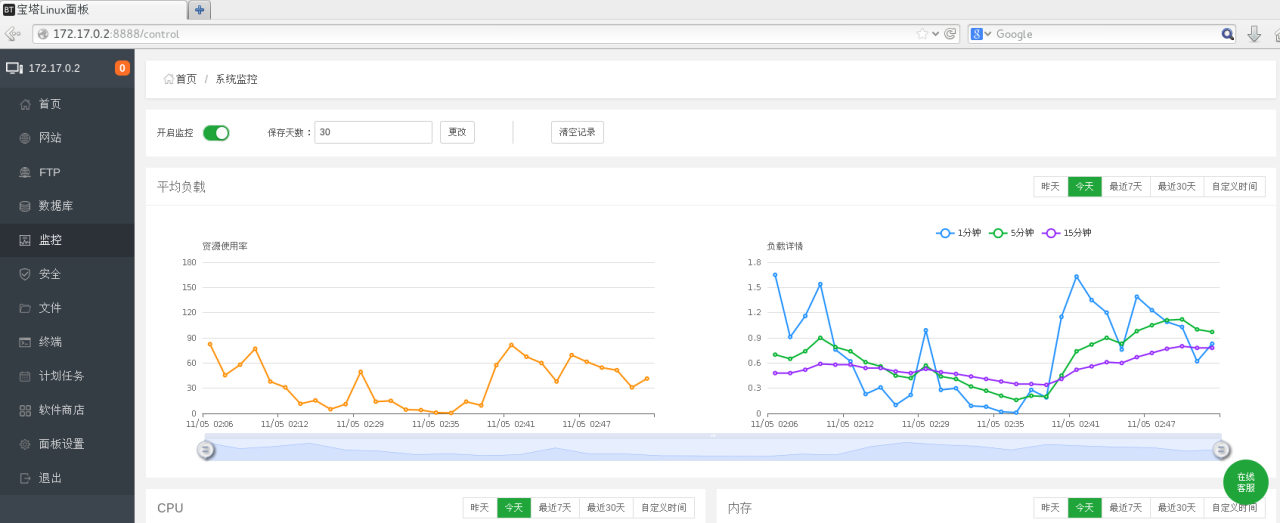Click the globe icon beside 网站
Viewport: 1280px width, 523px height.
[24, 138]
